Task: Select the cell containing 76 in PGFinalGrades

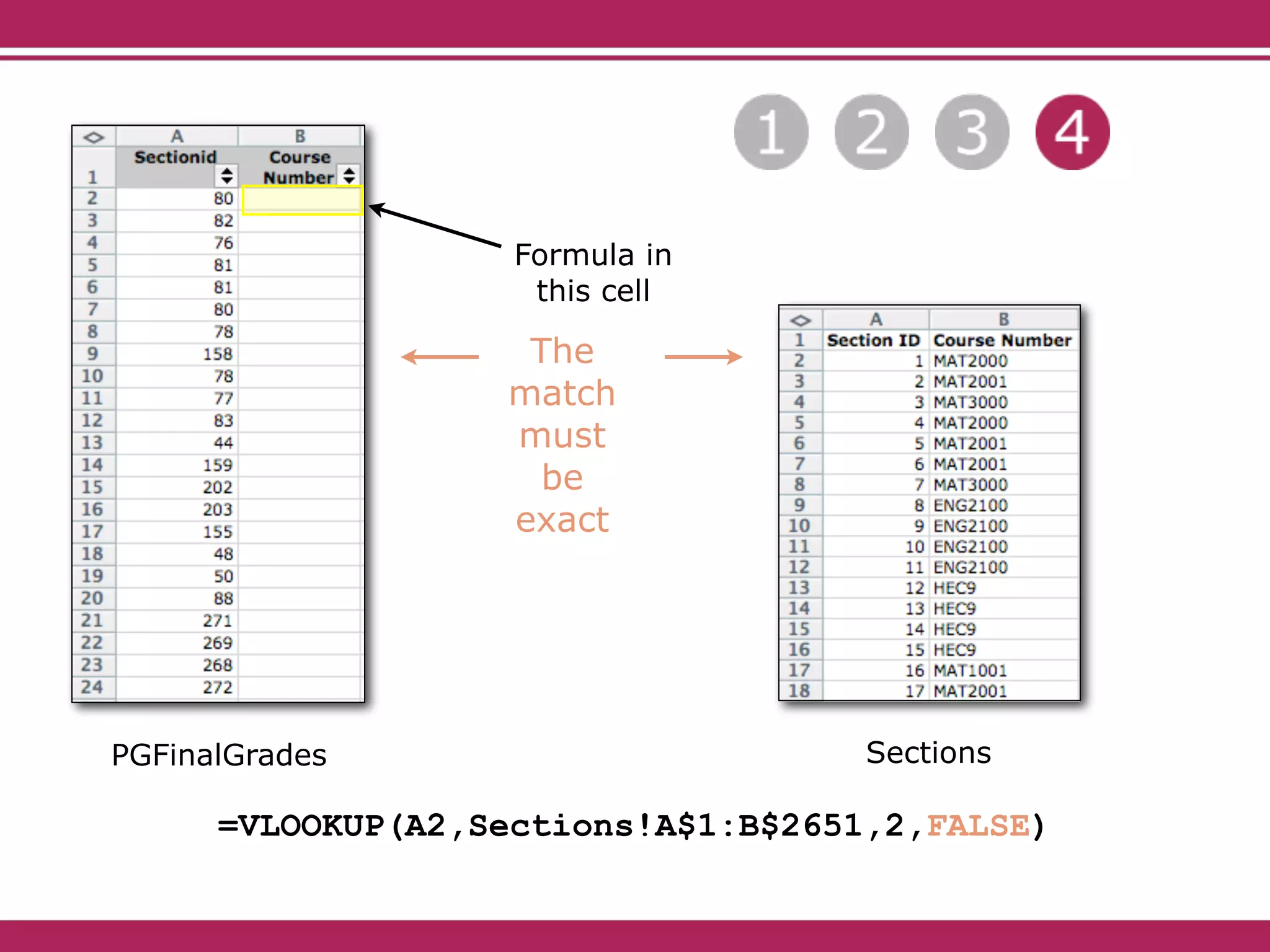Action: tap(177, 243)
